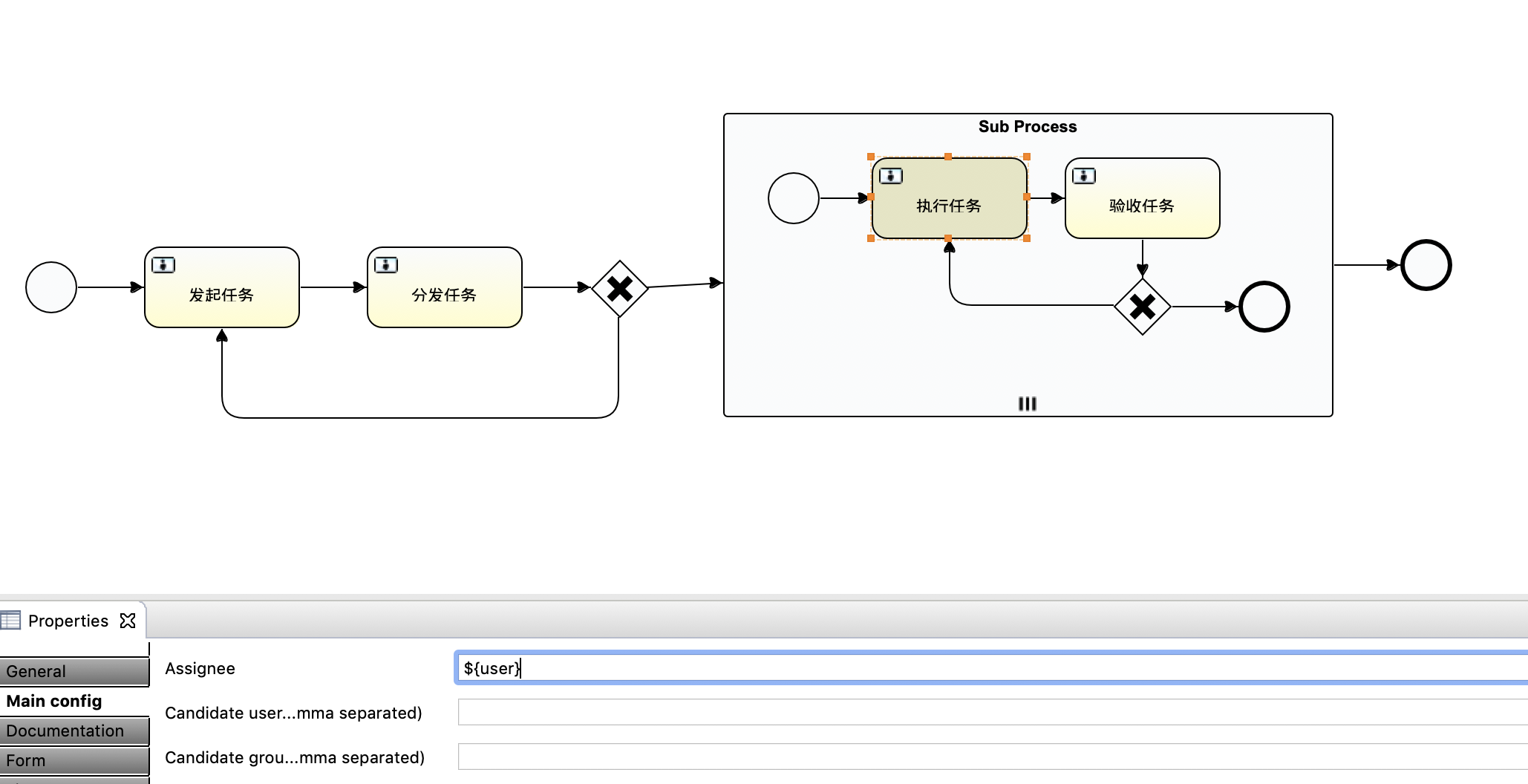
Task: Click the user icon on 分发任务 task
Action: coord(386,265)
